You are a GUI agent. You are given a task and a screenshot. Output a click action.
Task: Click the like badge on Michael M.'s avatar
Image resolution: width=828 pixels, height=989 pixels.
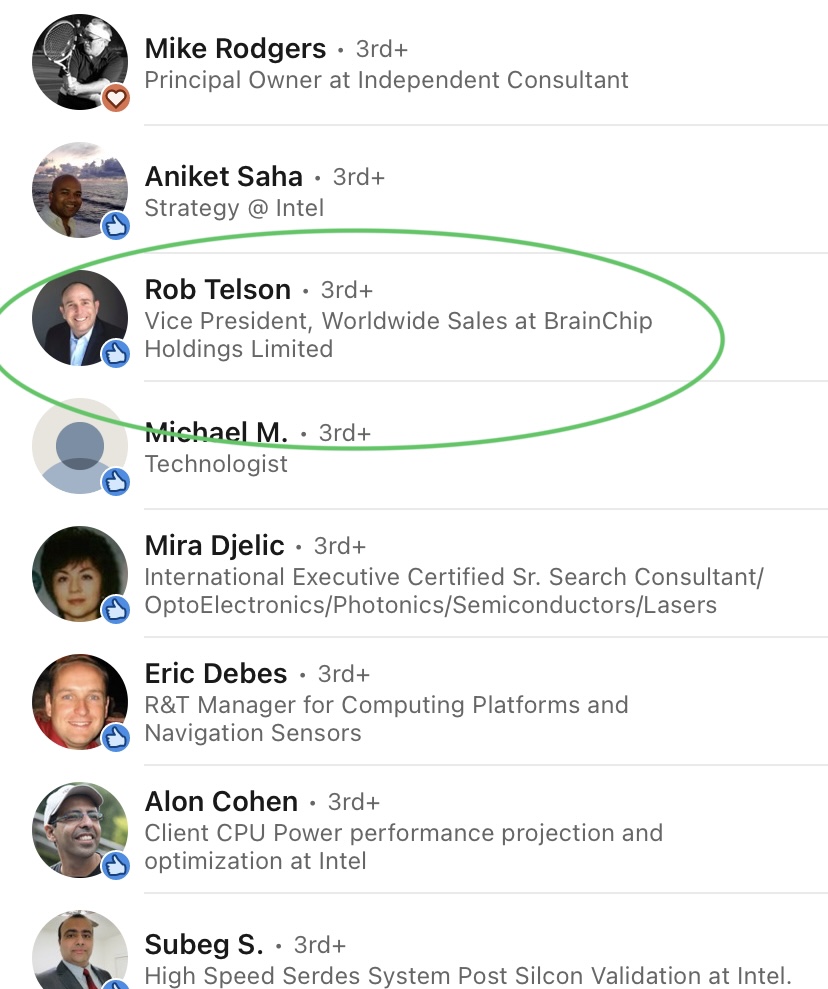coord(116,481)
